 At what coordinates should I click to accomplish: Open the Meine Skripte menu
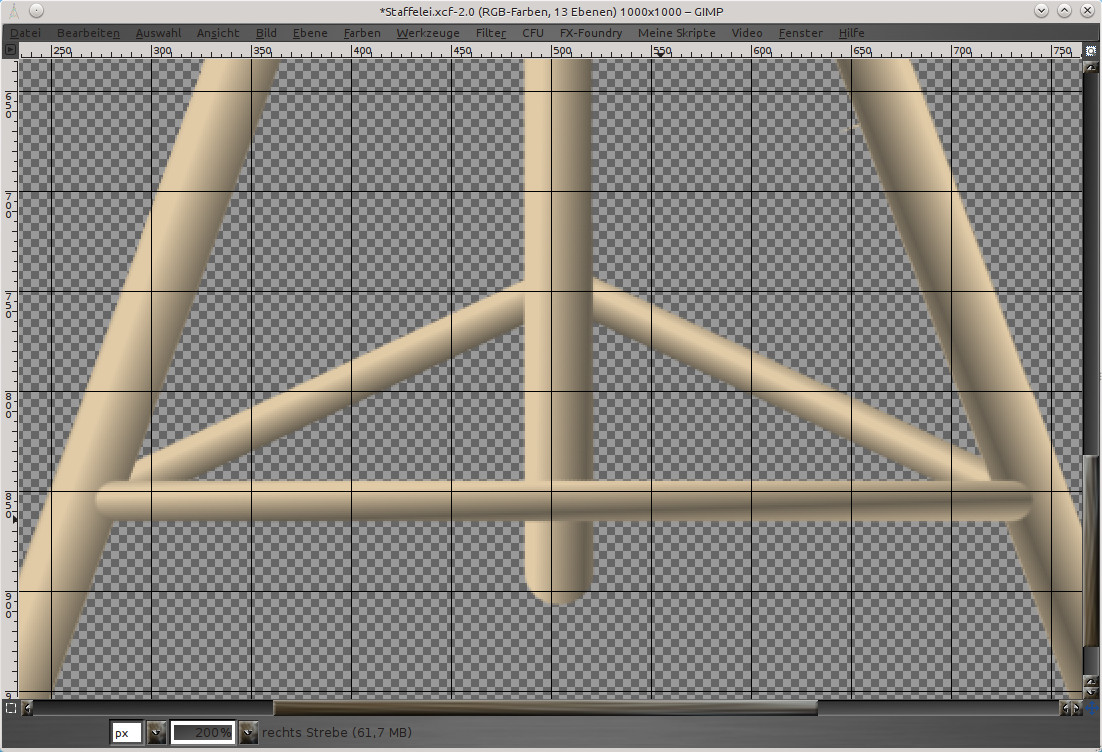coord(676,33)
